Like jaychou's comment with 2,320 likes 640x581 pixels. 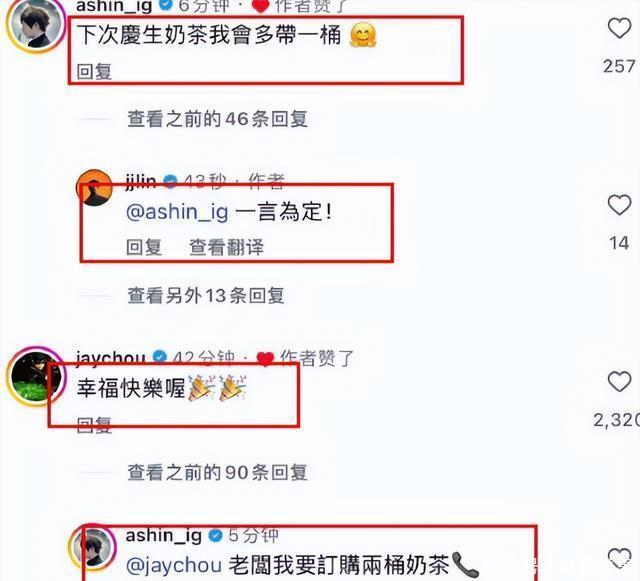click(619, 381)
